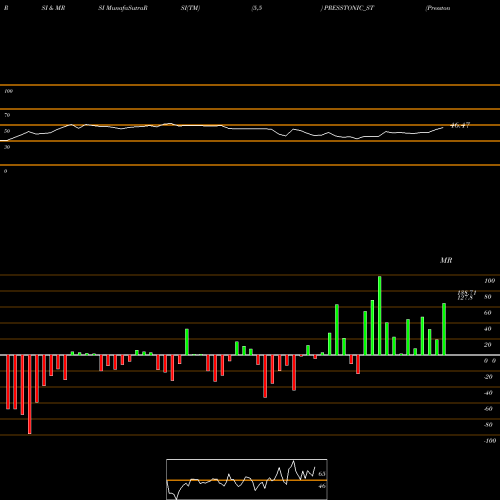Image resolution: width=500 pixels, height=500 pixels.
Task: Click the '63' label in mini chart
Action: point(322,474)
